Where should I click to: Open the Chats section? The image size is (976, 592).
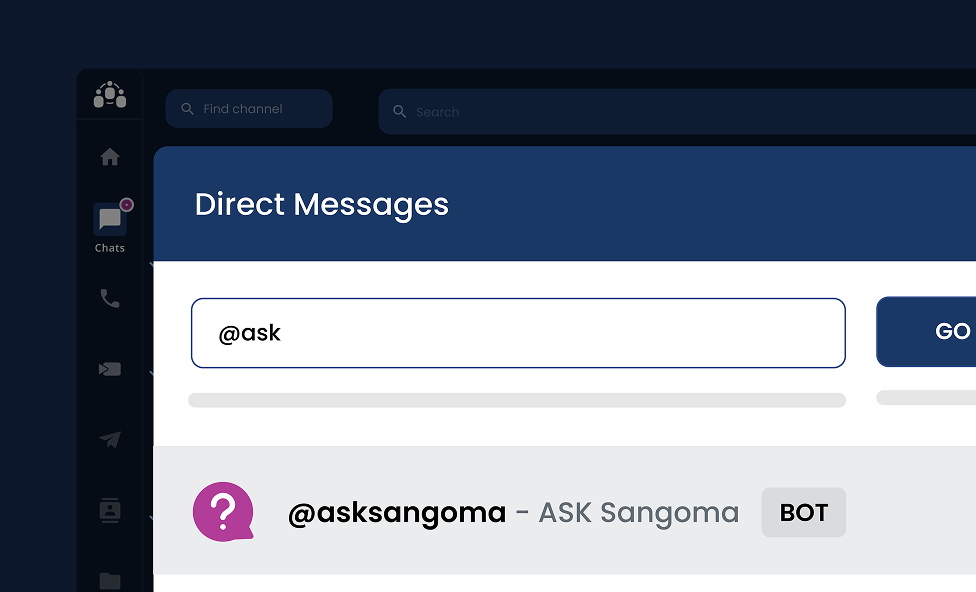(x=110, y=221)
